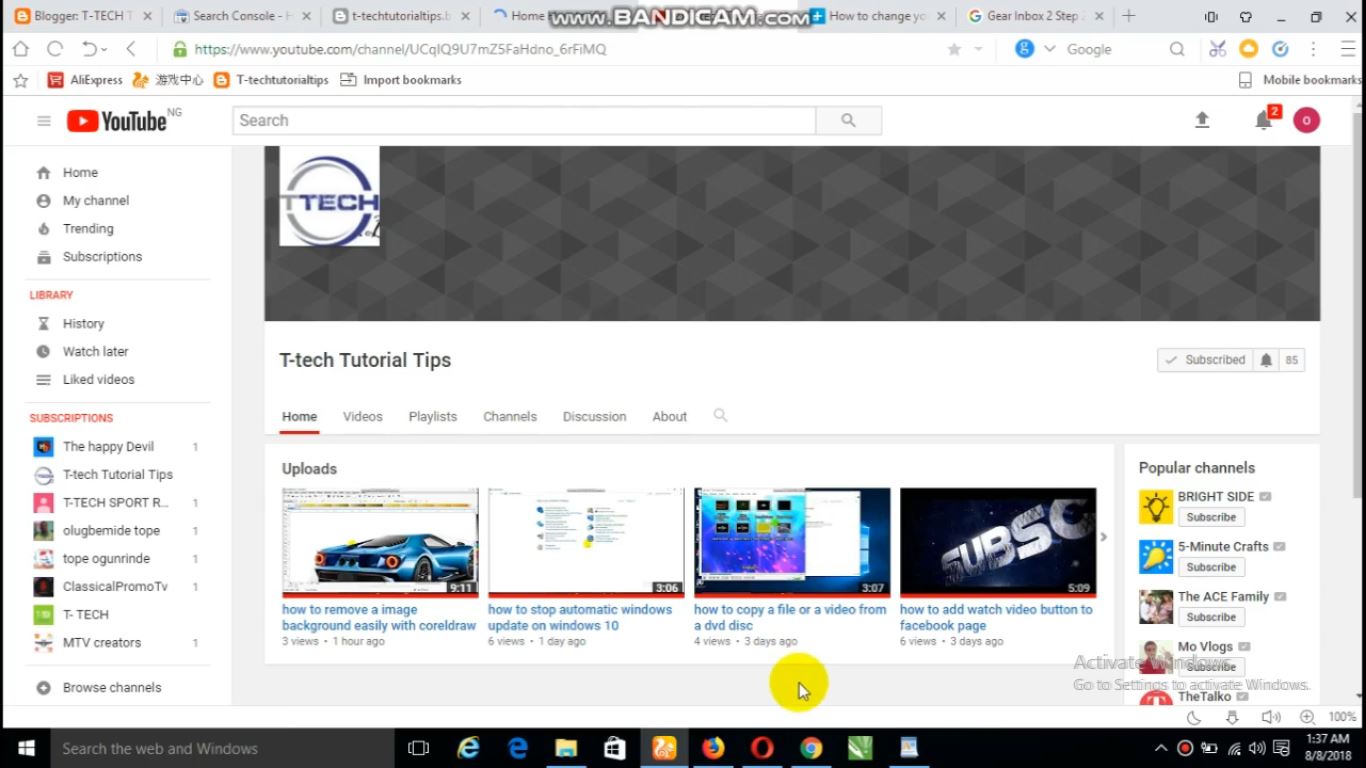Open T-TECH SPORT subscription
This screenshot has height=768, width=1366.
118,502
